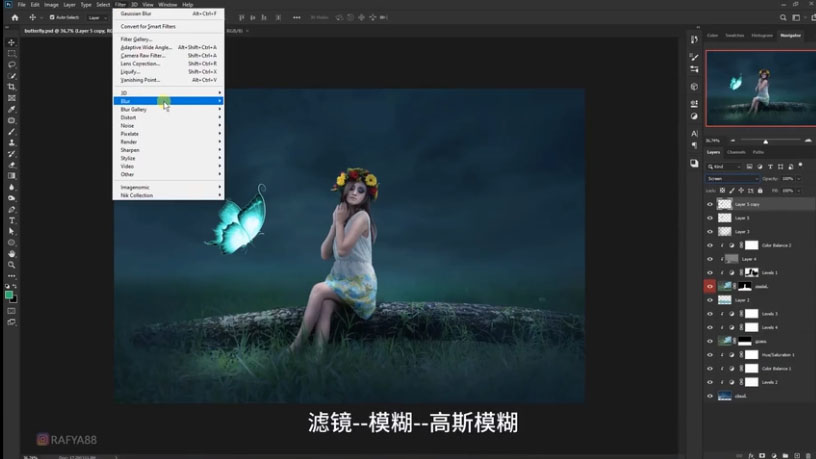Filter layers by type layers icon
Viewport: 816px width, 459px height.
tap(770, 167)
